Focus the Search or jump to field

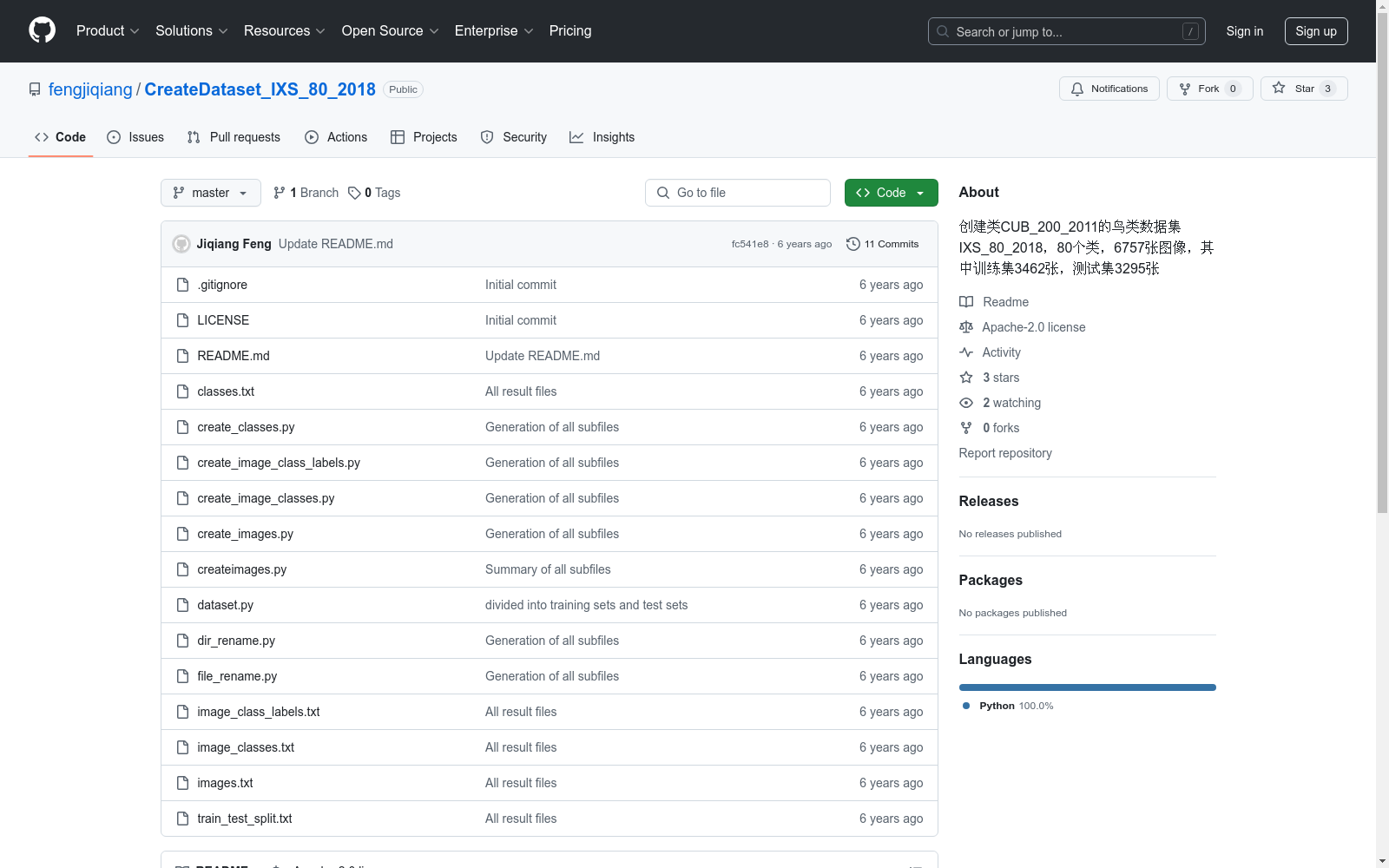pyautogui.click(x=1067, y=31)
